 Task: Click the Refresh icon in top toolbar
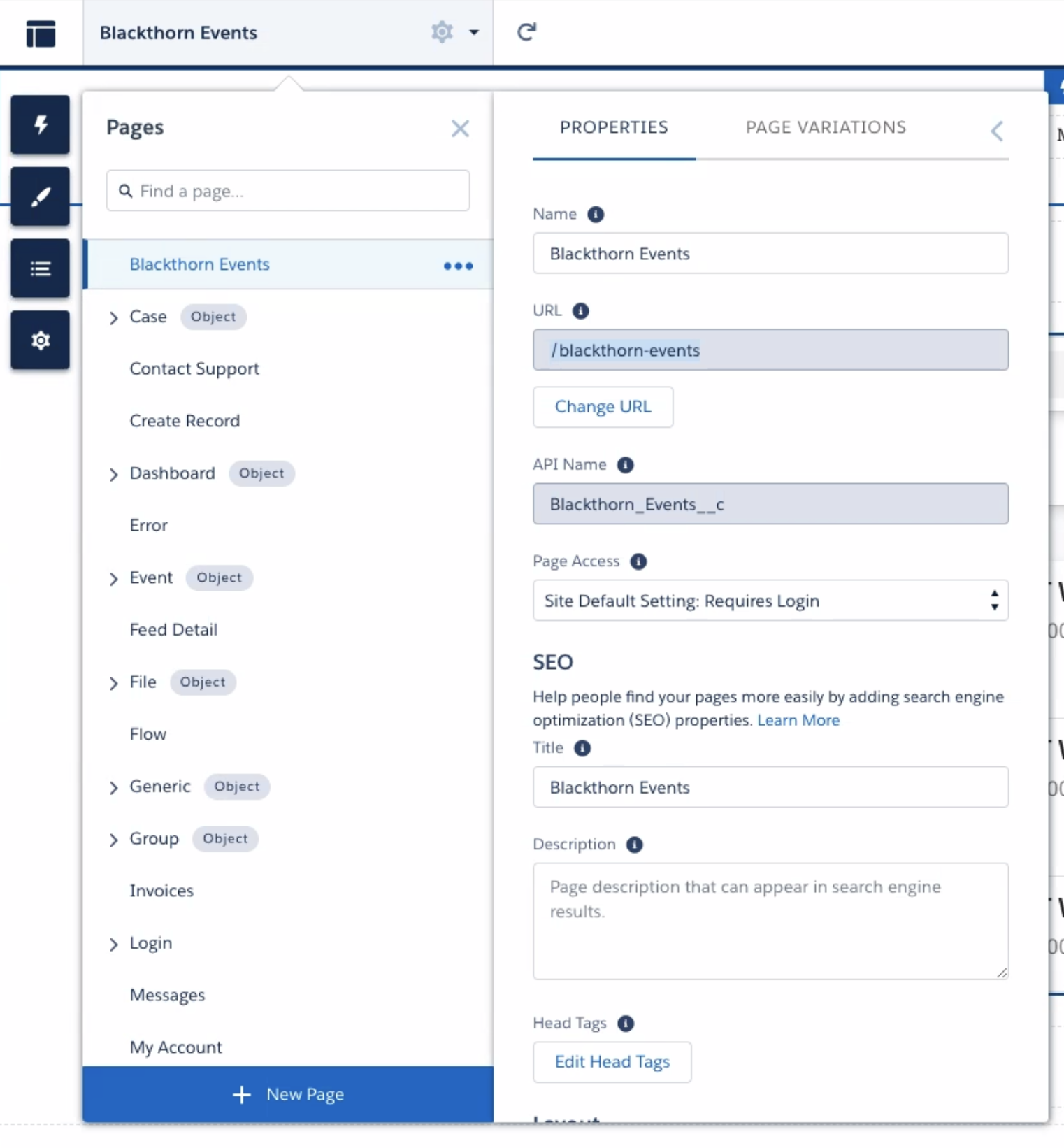click(526, 31)
